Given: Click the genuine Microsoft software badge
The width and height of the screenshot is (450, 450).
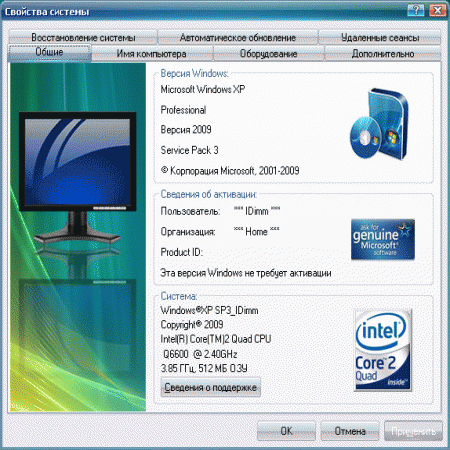Looking at the screenshot, I should coord(383,239).
